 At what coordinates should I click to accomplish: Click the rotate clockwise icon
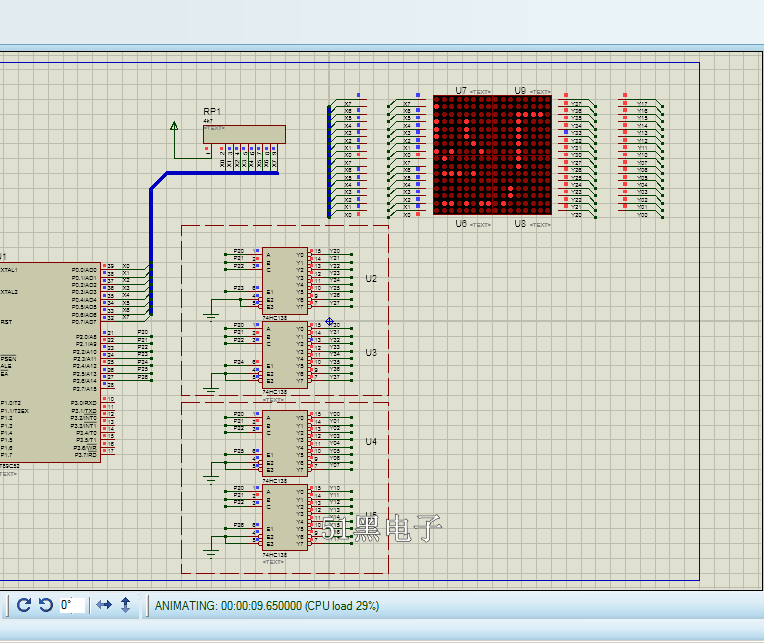[24, 605]
